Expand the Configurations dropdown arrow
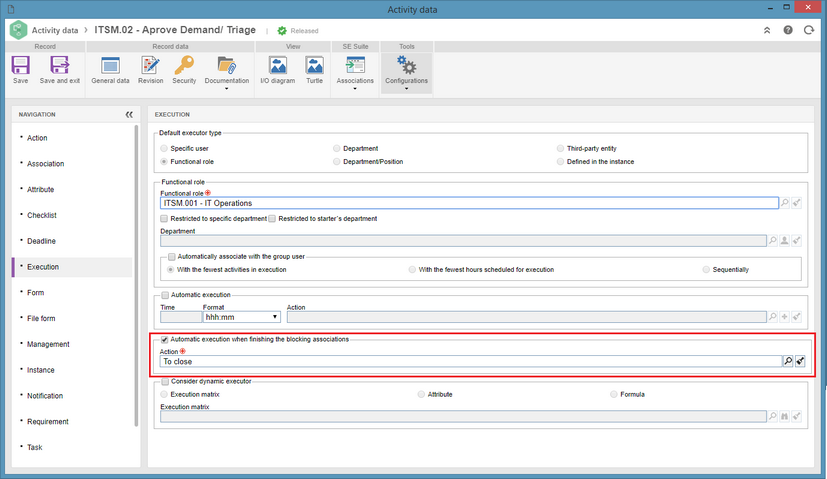 point(406,89)
